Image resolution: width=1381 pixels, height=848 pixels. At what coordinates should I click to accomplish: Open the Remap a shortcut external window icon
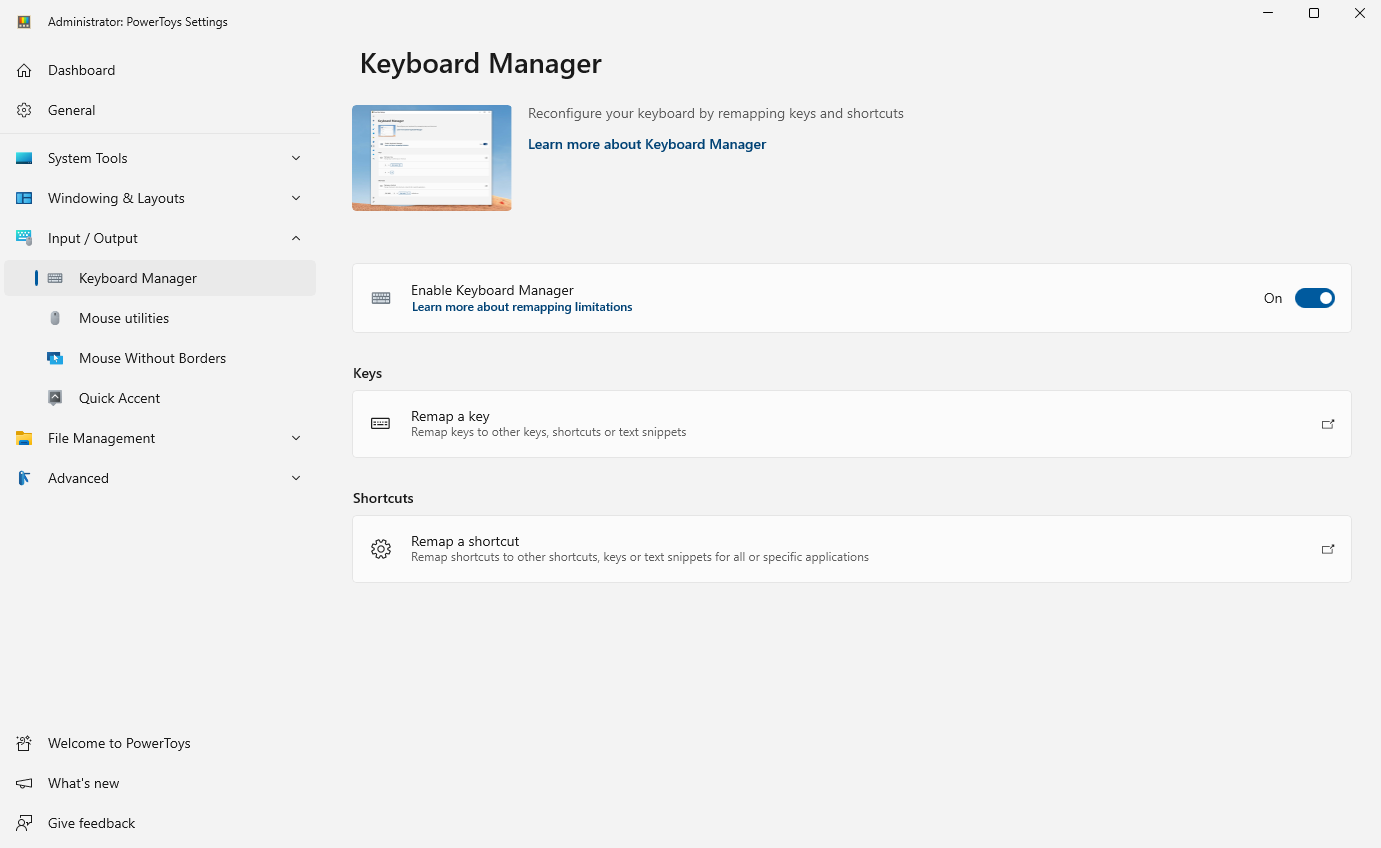pyautogui.click(x=1328, y=549)
